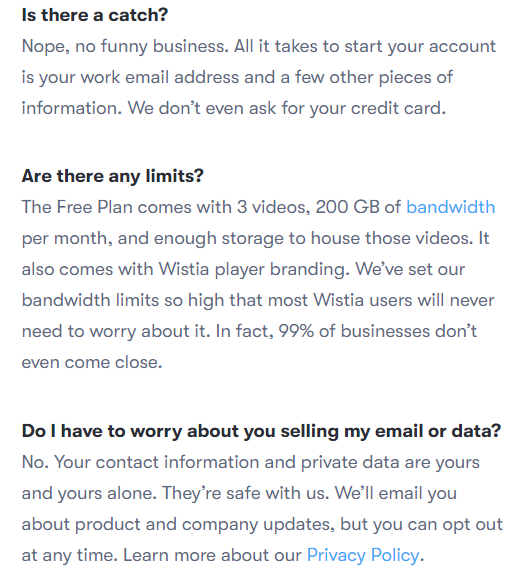Click the line mentioning work email address
The image size is (525, 579).
point(237,78)
